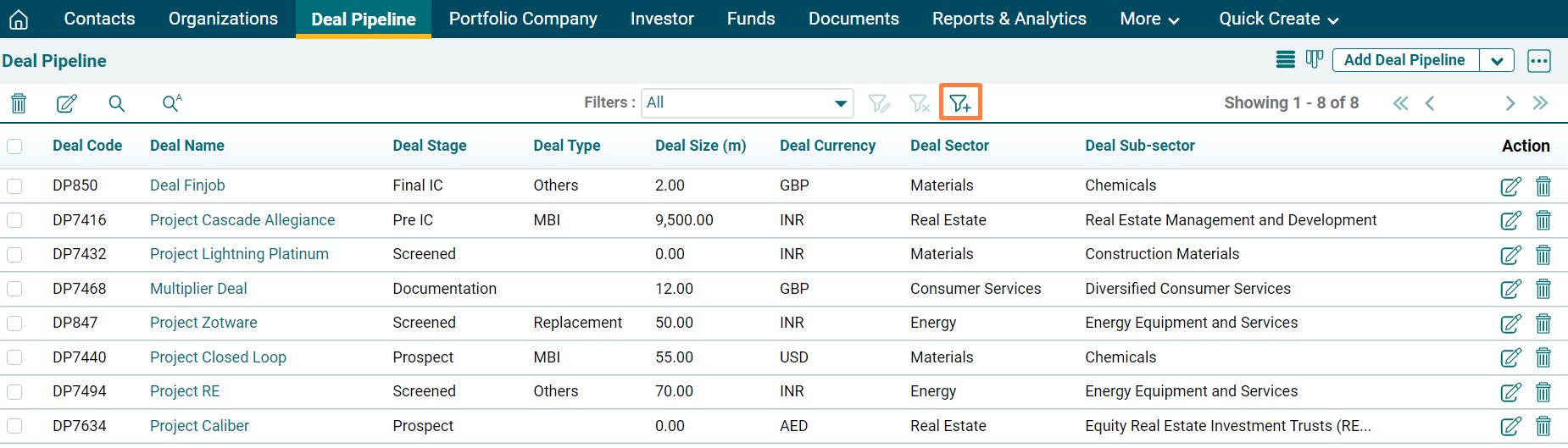Open the Filters All dropdown
The image size is (1568, 448).
[747, 103]
